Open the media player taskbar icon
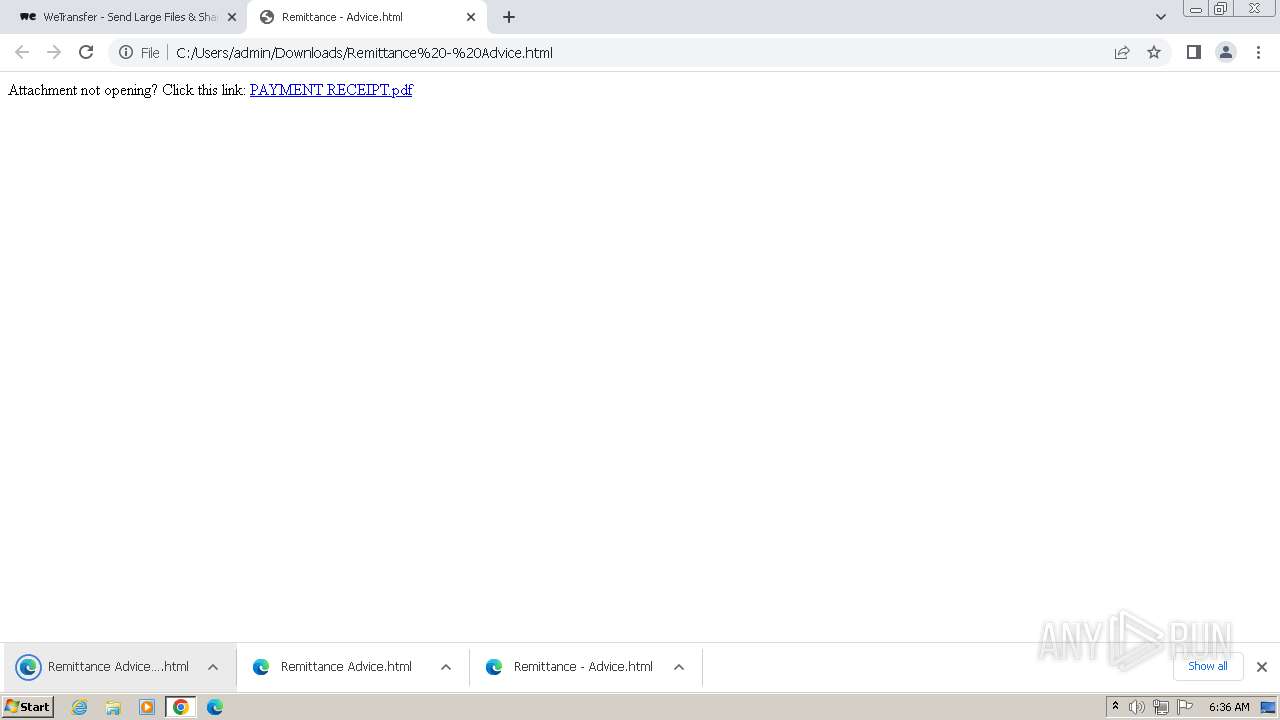The image size is (1280, 720). click(x=147, y=707)
